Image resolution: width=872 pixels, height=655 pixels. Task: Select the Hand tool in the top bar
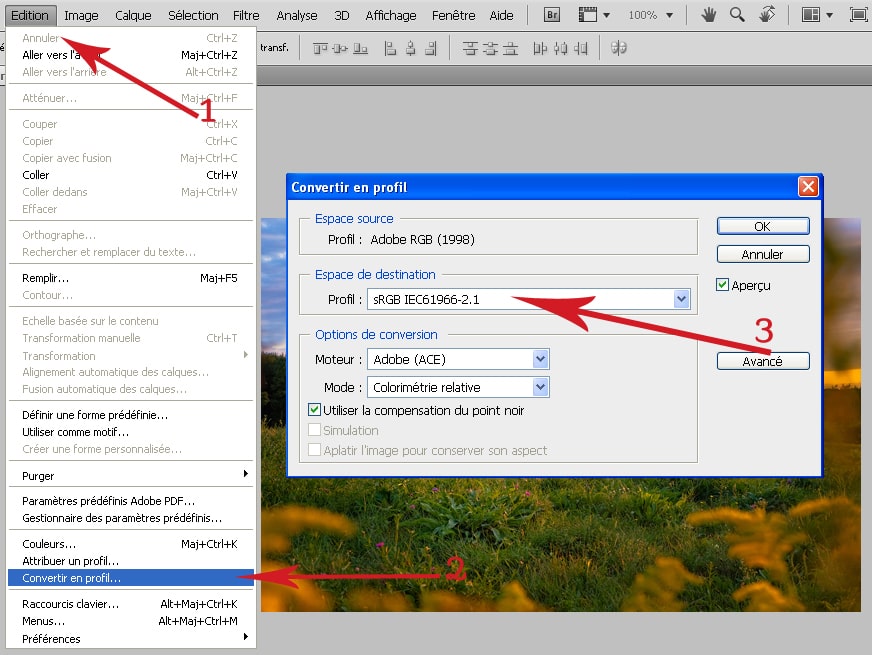(709, 15)
